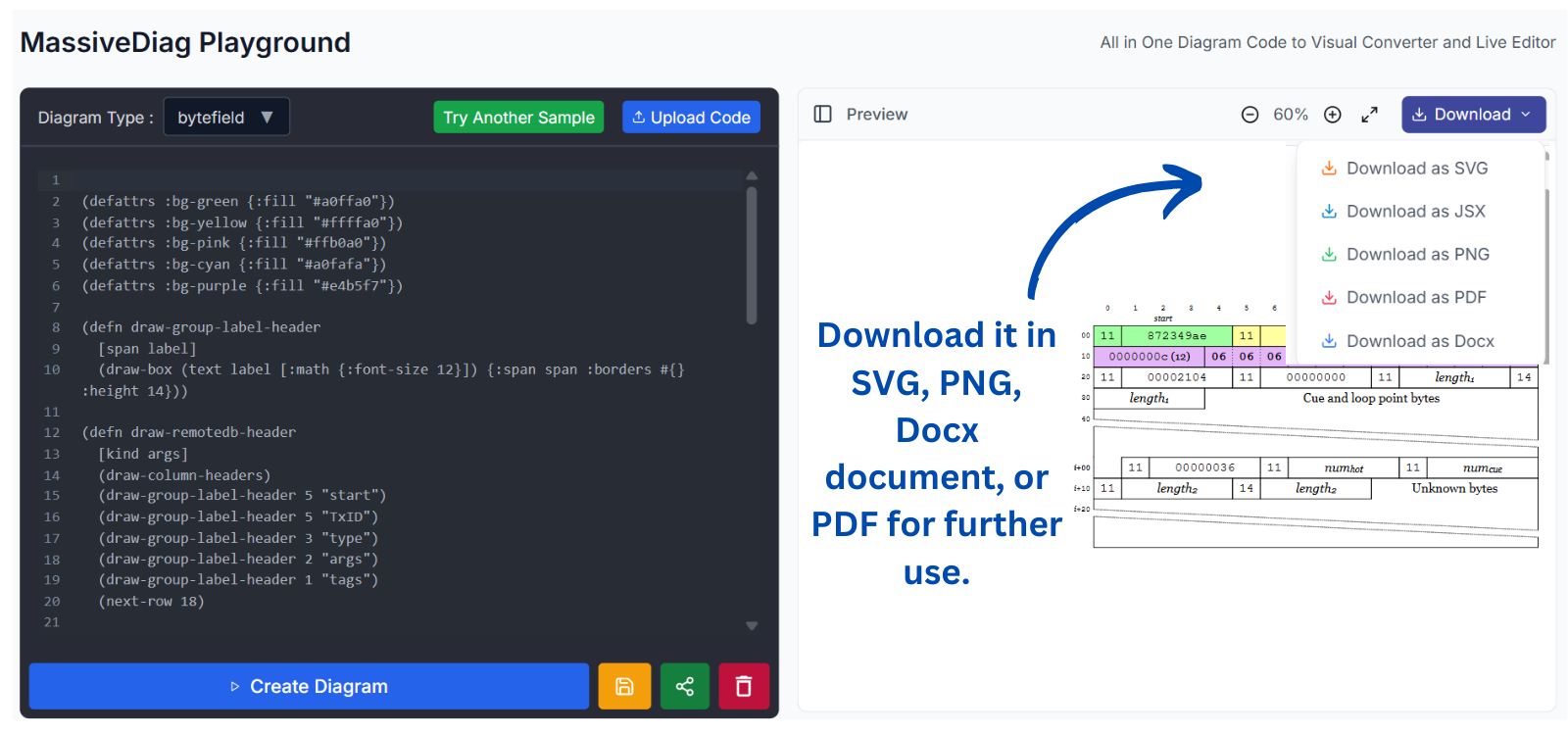Click the 00000036 cell in diagram
This screenshot has height=735, width=1568.
click(1204, 467)
